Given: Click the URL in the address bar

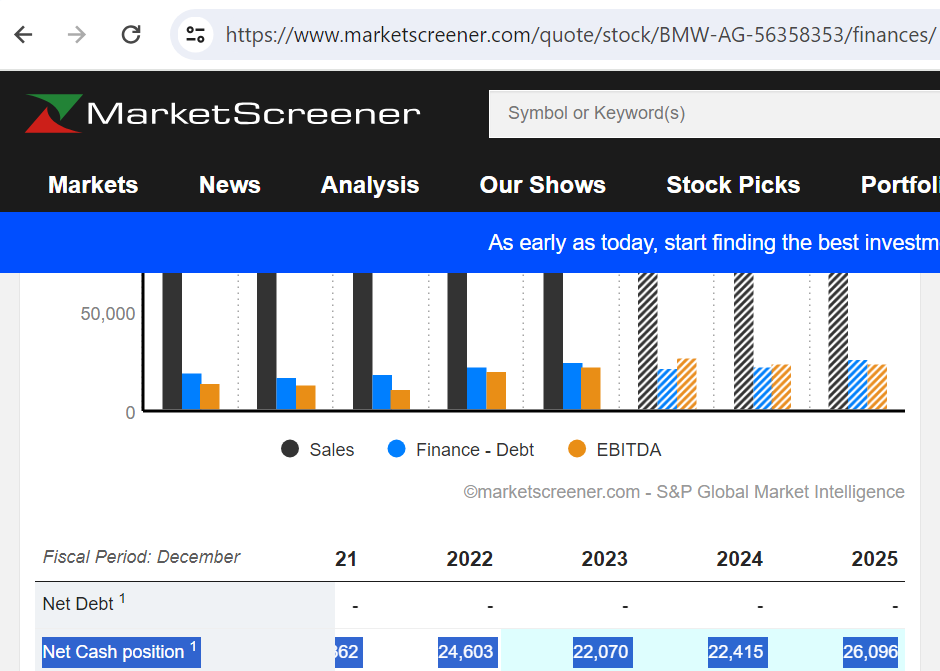Looking at the screenshot, I should tap(580, 35).
